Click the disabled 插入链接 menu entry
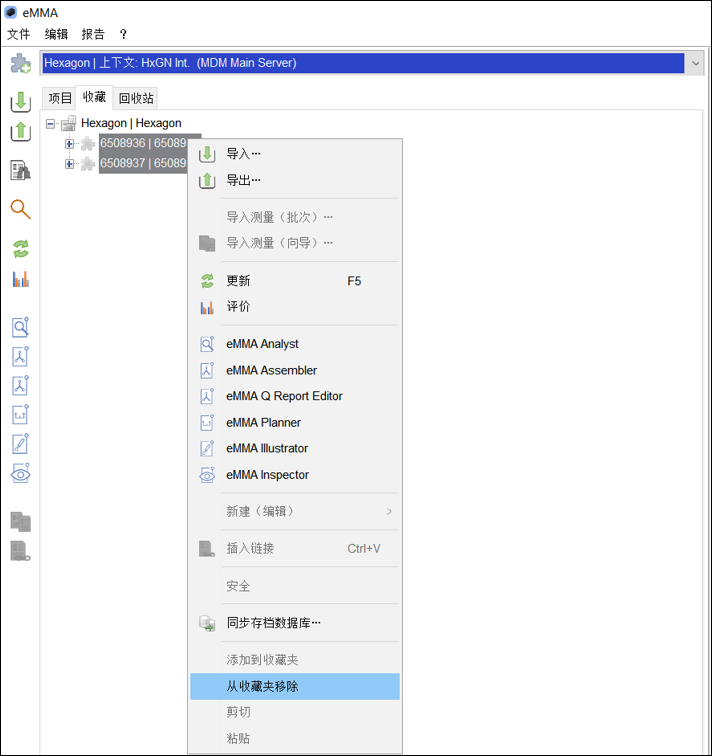The width and height of the screenshot is (712, 756). pyautogui.click(x=295, y=549)
